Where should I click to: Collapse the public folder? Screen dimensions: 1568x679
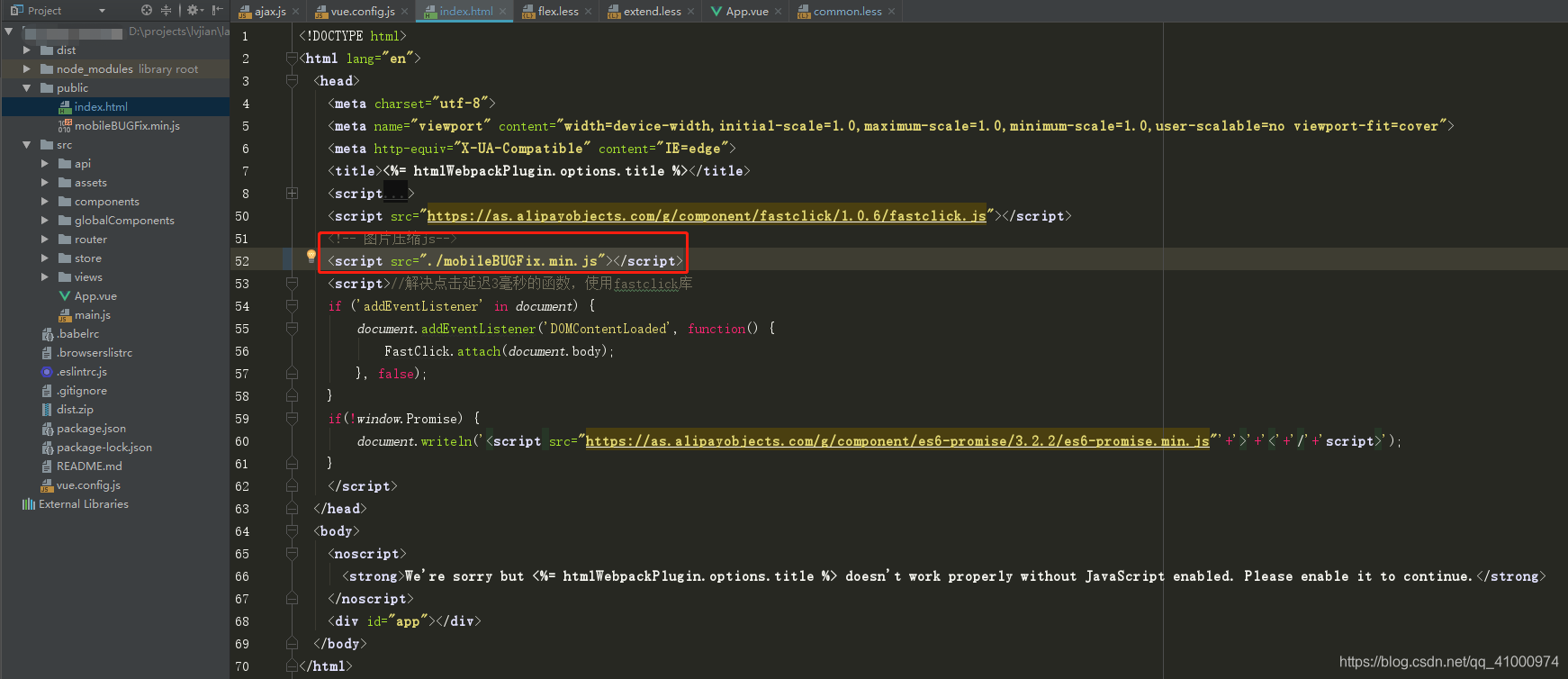pyautogui.click(x=27, y=88)
